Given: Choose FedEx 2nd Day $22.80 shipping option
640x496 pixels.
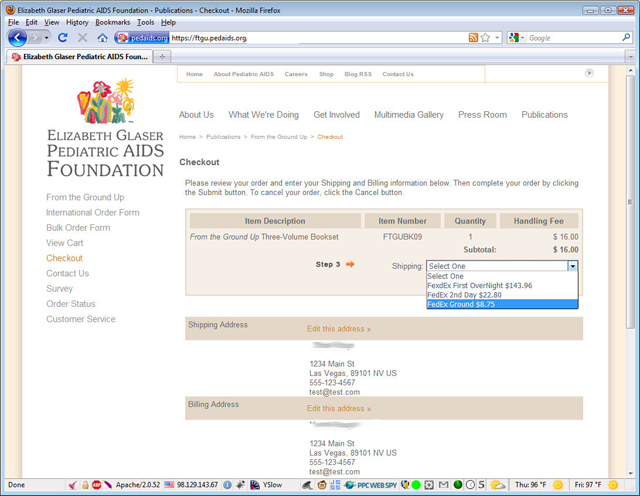Looking at the screenshot, I should pyautogui.click(x=502, y=295).
